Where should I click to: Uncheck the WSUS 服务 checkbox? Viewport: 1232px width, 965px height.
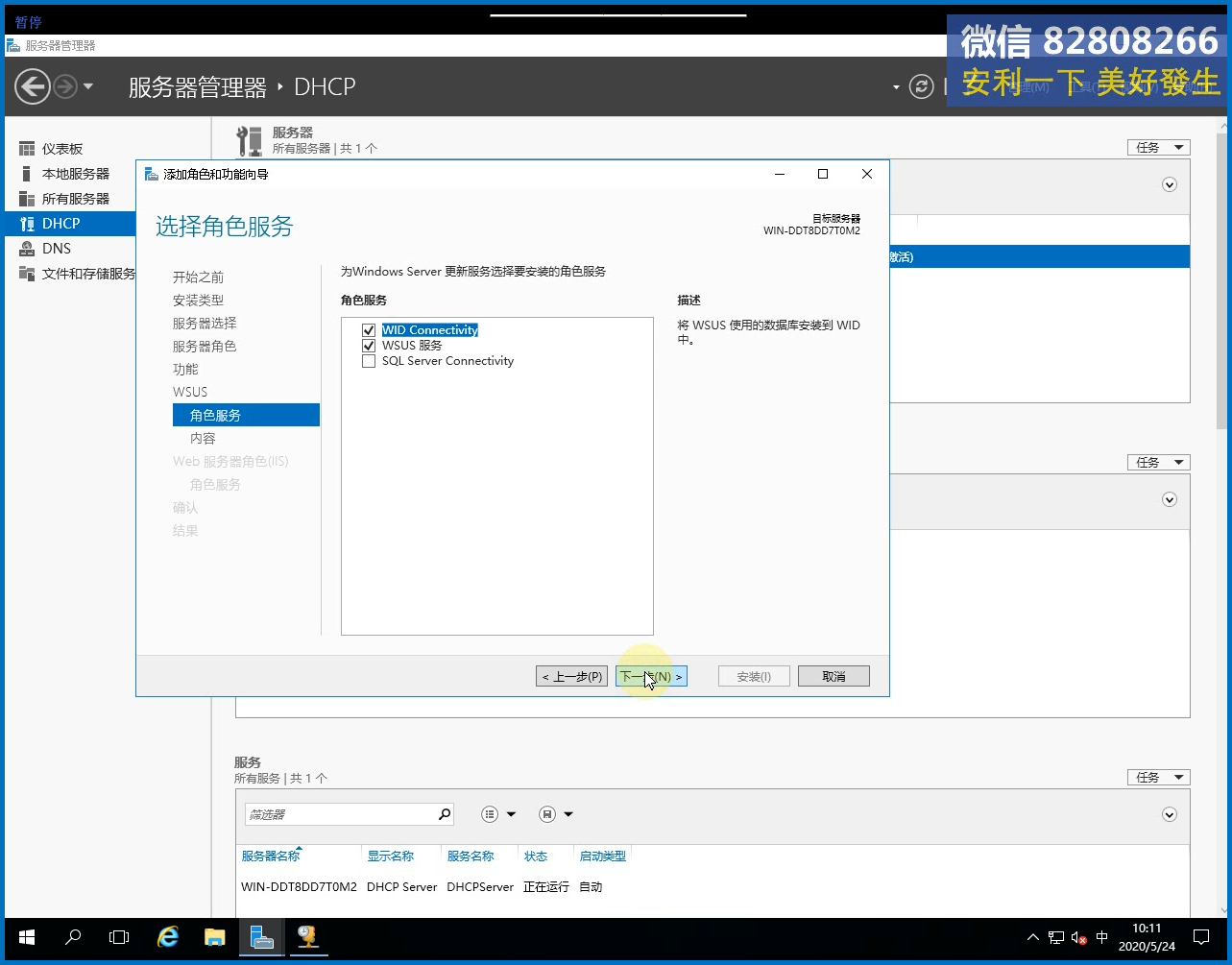pyautogui.click(x=369, y=346)
